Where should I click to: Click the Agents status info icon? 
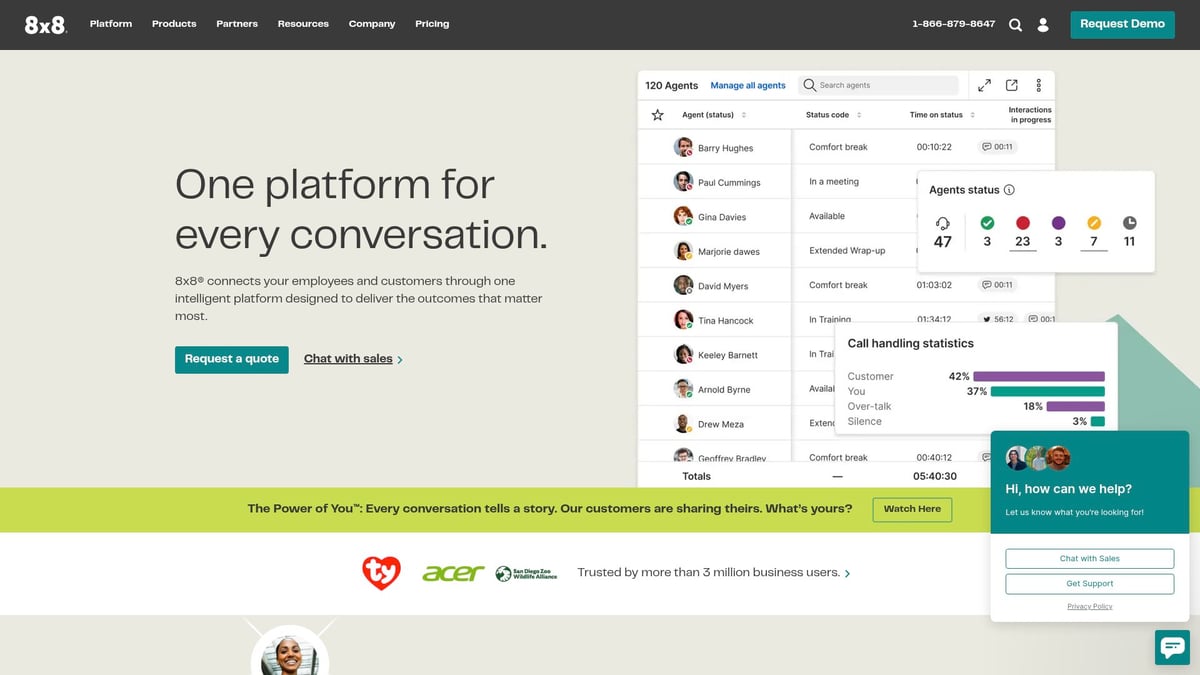tap(1009, 190)
